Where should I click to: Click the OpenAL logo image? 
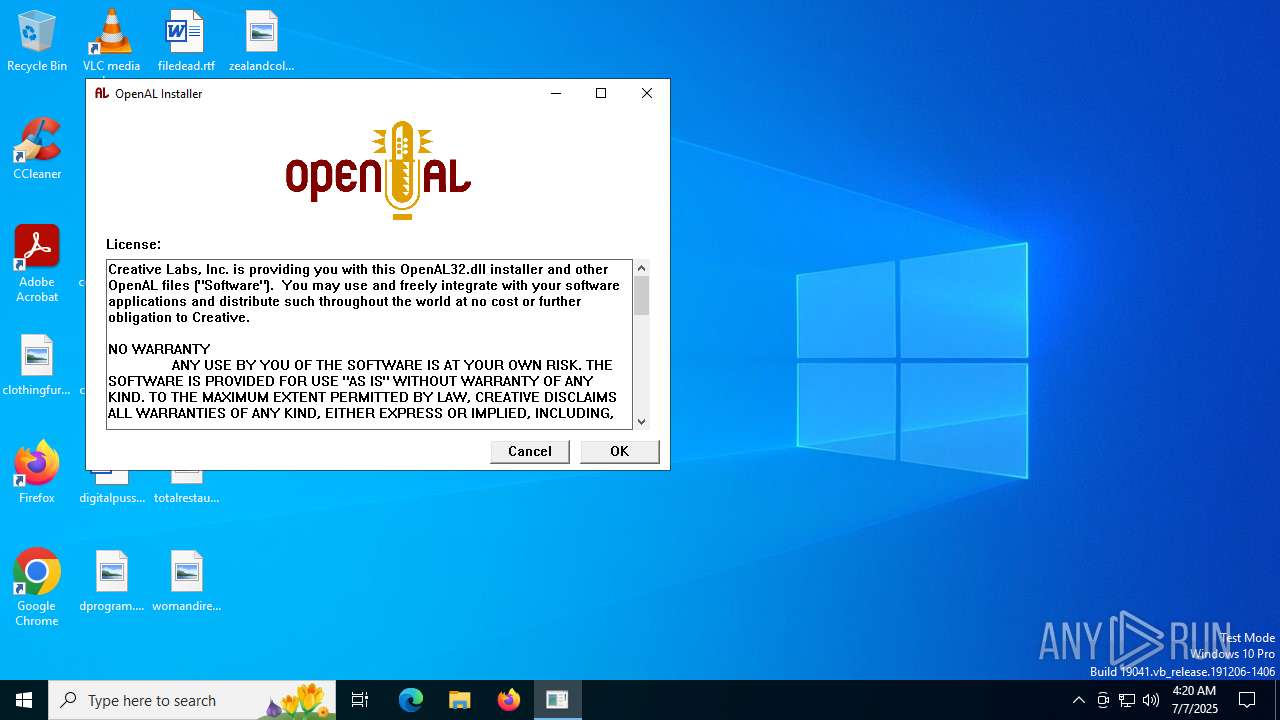(x=378, y=170)
